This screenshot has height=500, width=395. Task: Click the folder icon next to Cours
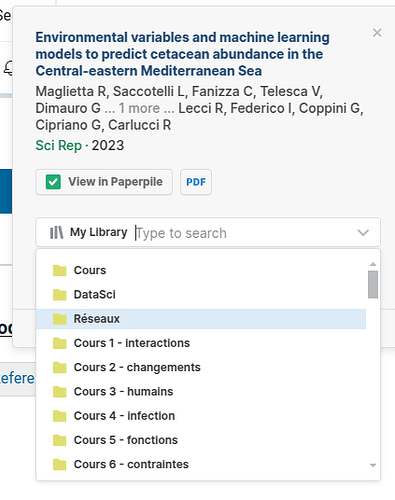[x=60, y=270]
